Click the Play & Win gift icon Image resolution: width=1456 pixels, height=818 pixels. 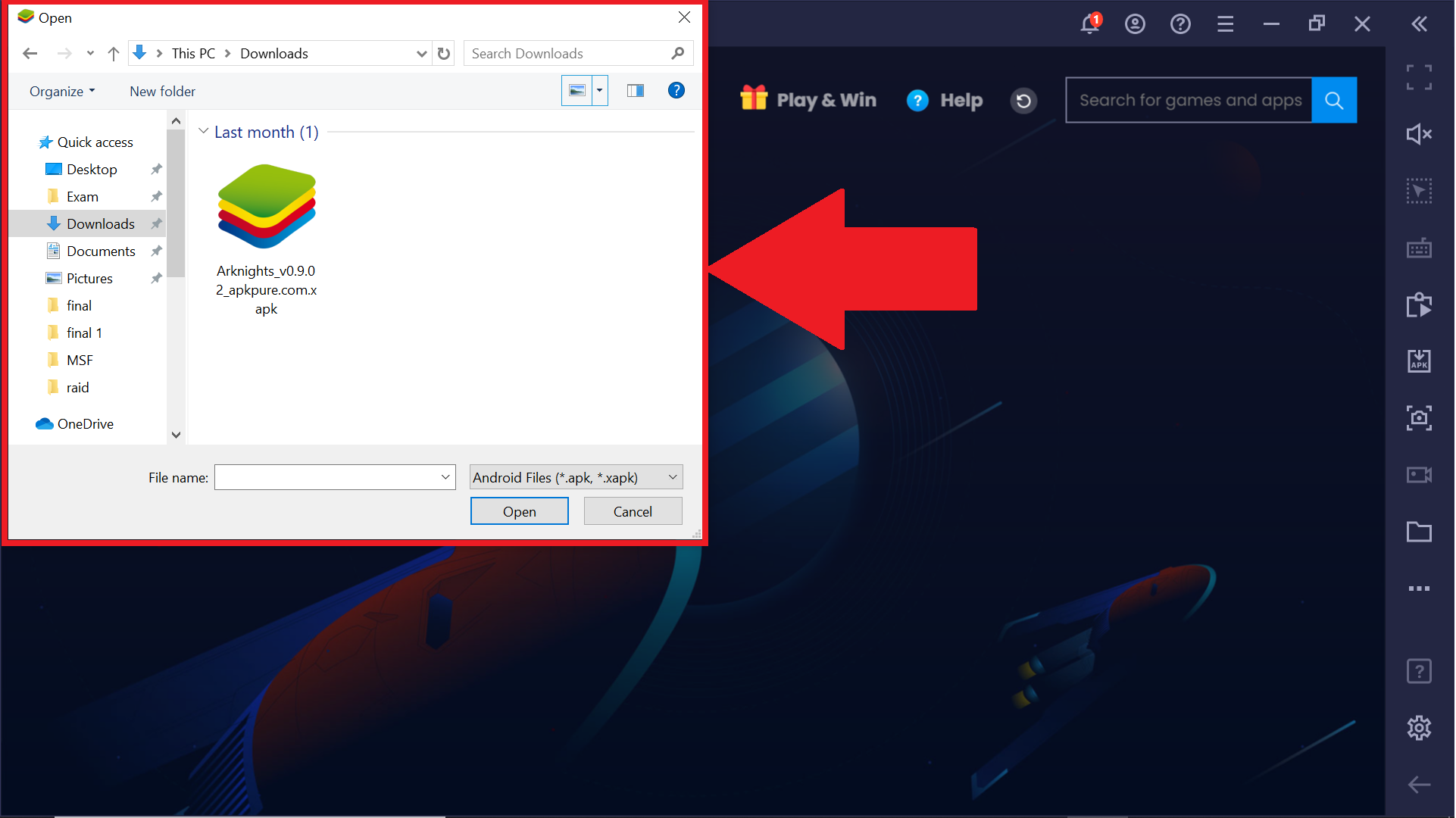click(x=753, y=99)
